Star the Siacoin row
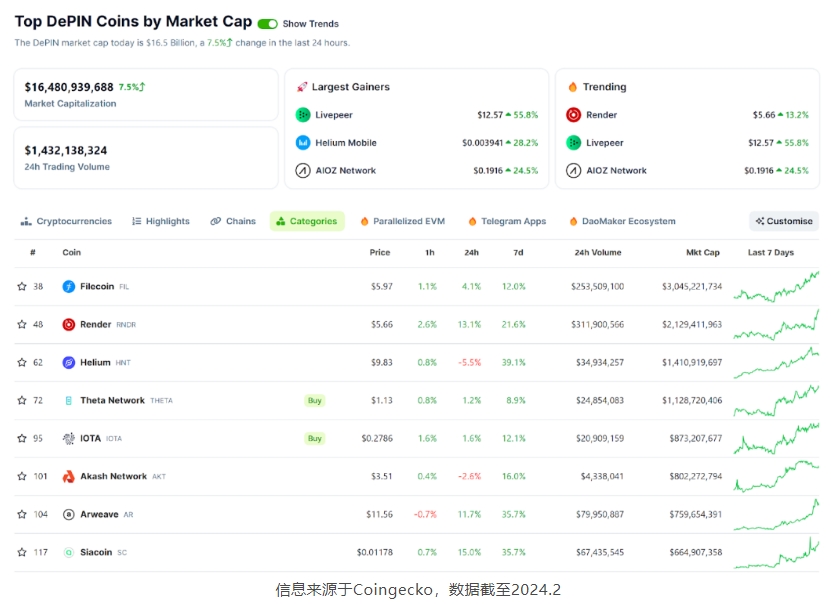This screenshot has height=604, width=831. click(x=22, y=552)
